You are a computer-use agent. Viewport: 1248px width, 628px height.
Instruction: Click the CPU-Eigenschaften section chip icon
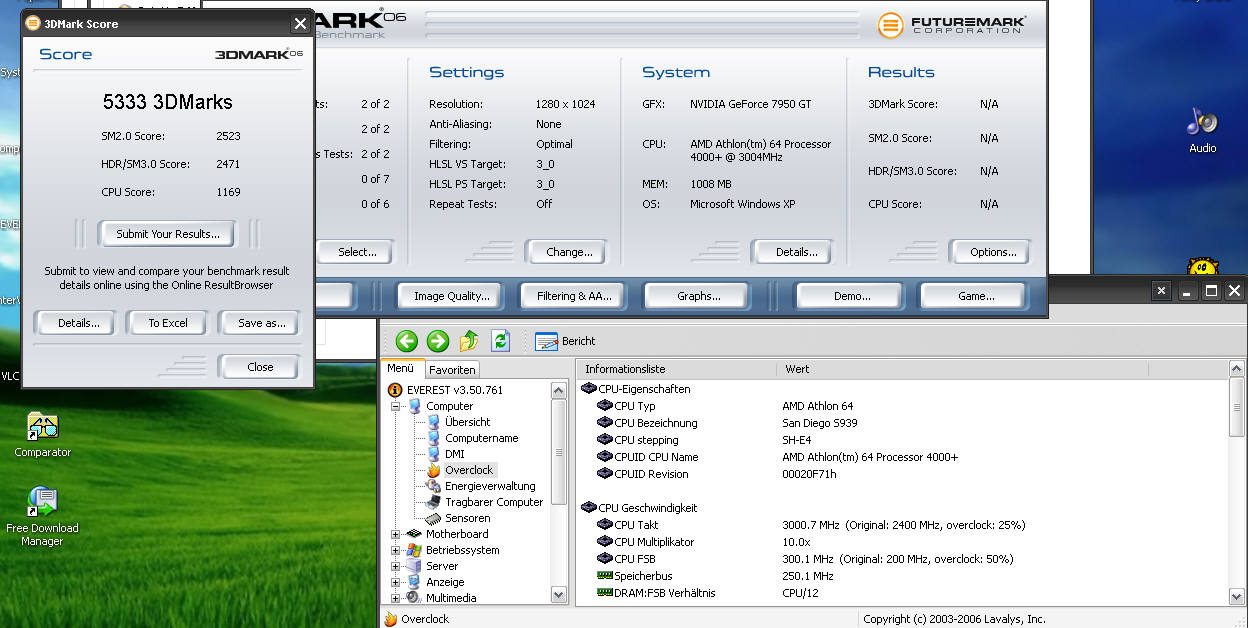pos(589,389)
